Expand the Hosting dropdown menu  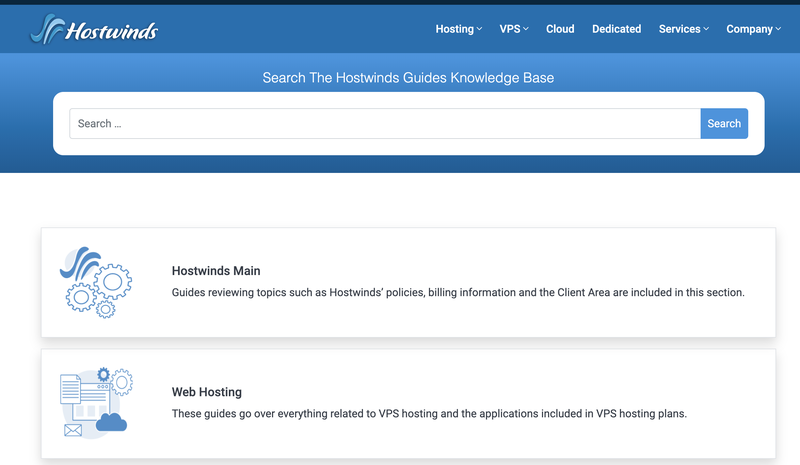click(459, 29)
